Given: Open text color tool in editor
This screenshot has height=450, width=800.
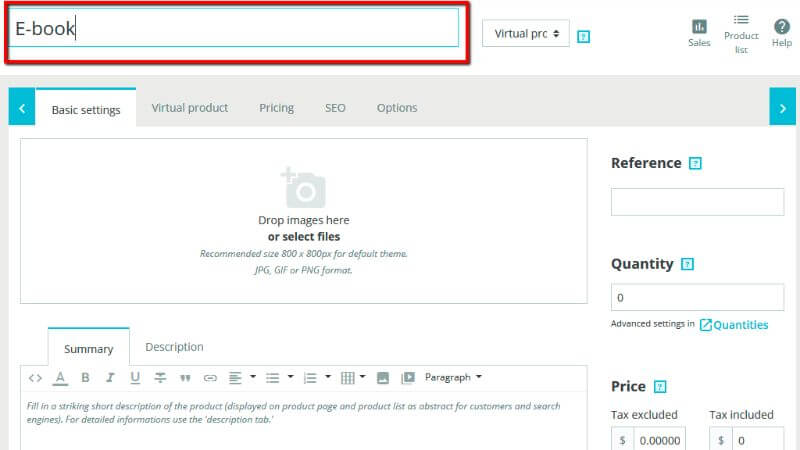Looking at the screenshot, I should click(60, 378).
